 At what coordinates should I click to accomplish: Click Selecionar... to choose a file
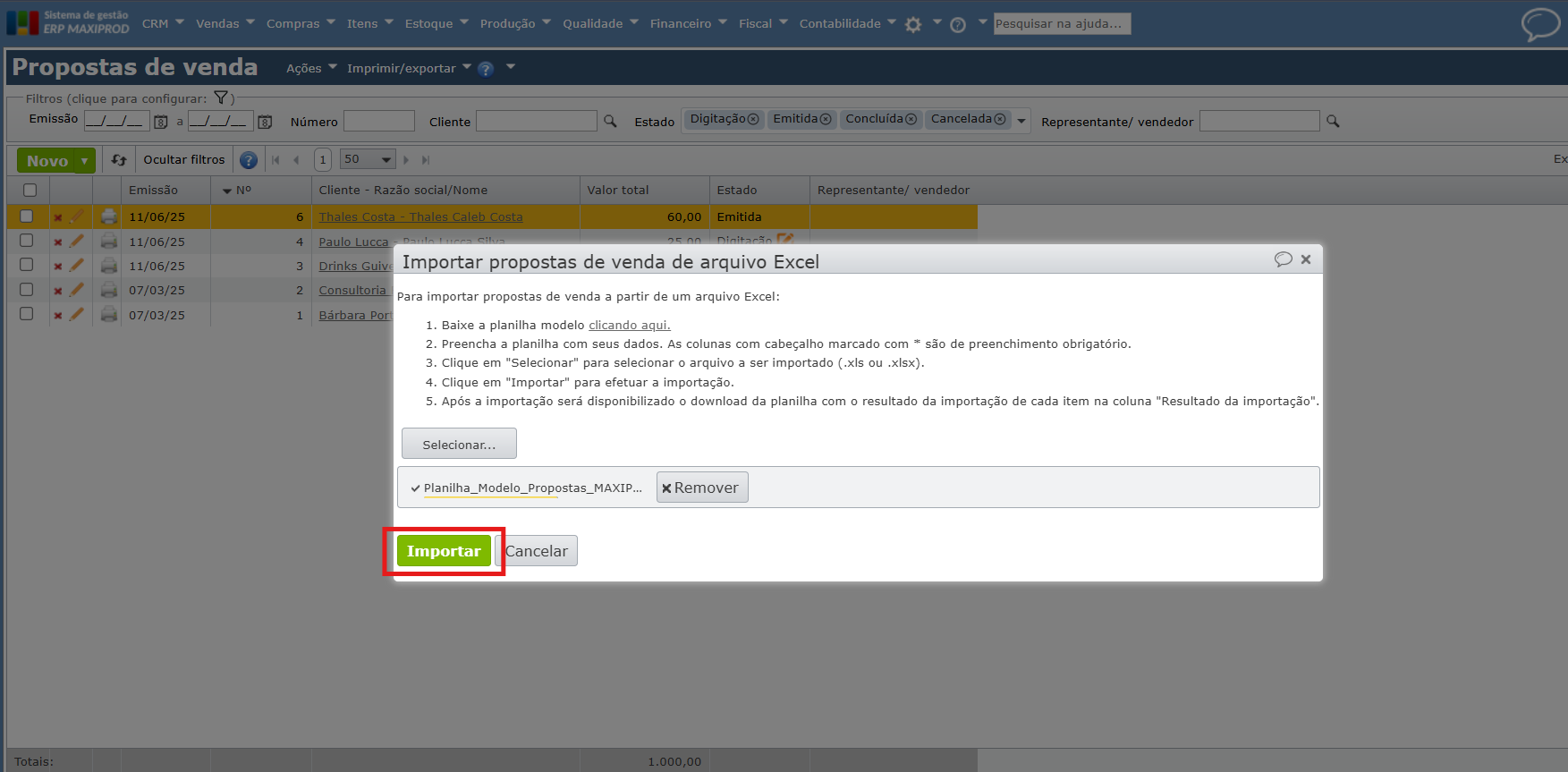459,444
